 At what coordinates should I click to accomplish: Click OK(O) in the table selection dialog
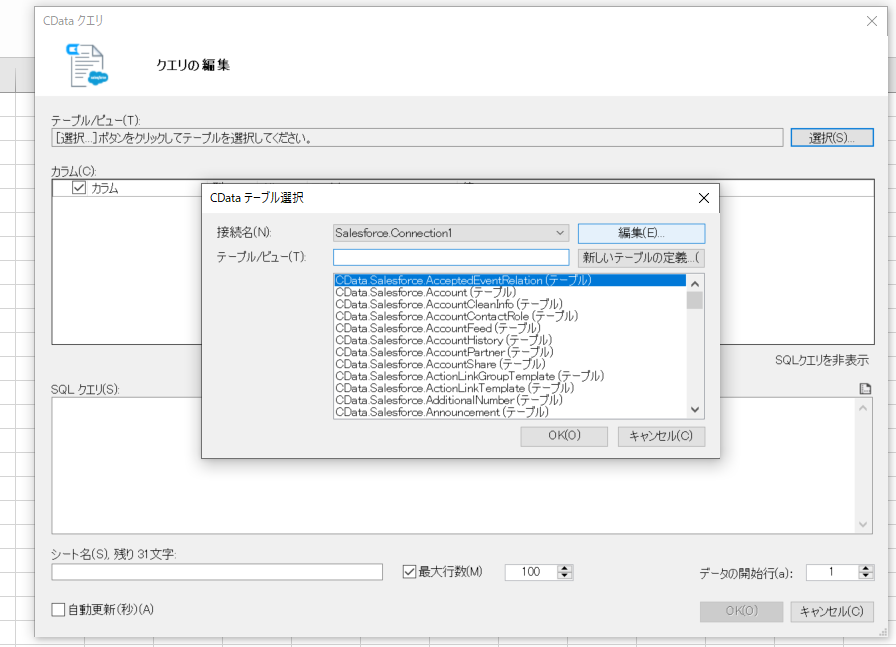pos(564,436)
